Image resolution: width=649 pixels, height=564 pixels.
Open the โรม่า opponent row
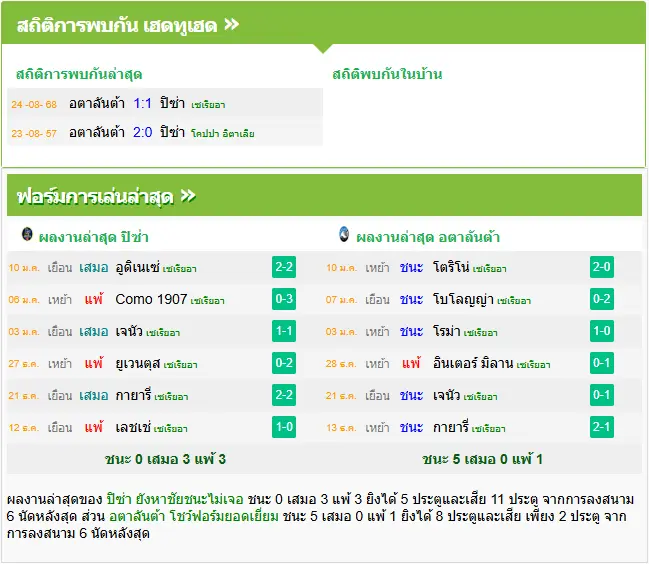pyautogui.click(x=482, y=331)
